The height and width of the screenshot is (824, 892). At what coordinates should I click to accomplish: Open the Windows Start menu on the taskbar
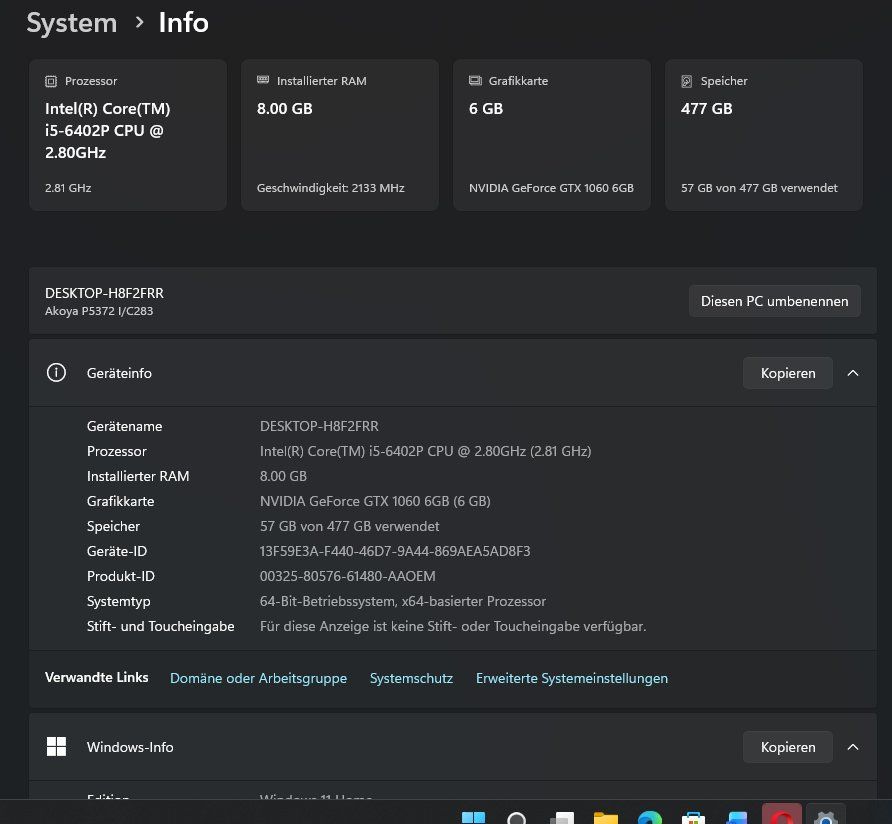click(473, 817)
